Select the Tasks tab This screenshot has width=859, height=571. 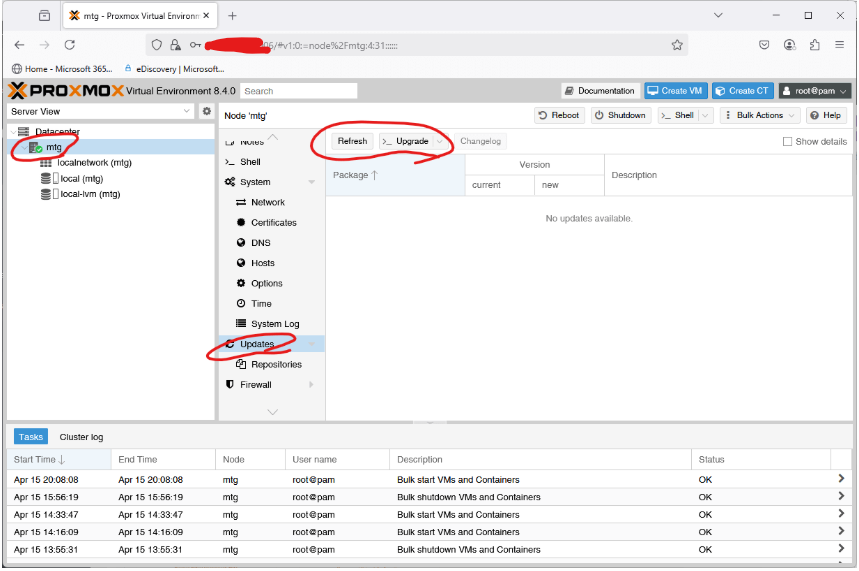click(x=30, y=437)
